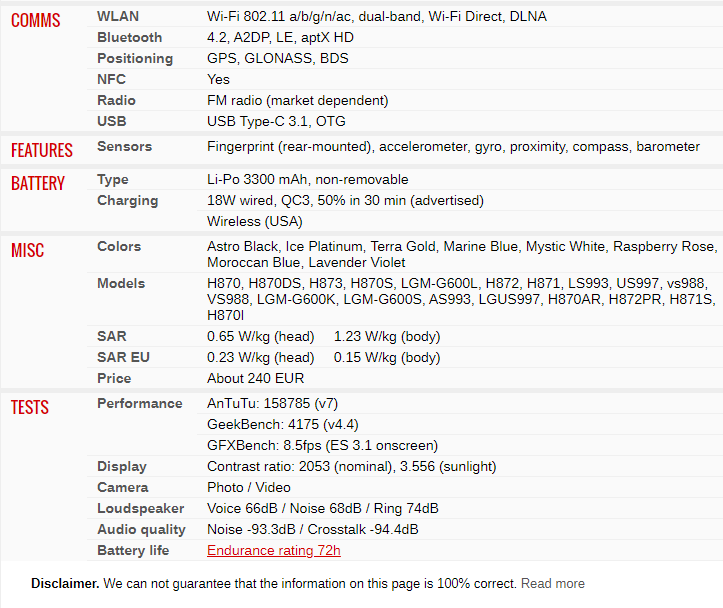This screenshot has height=608, width=723.
Task: Open the SAR EU spec label
Action: pos(123,357)
